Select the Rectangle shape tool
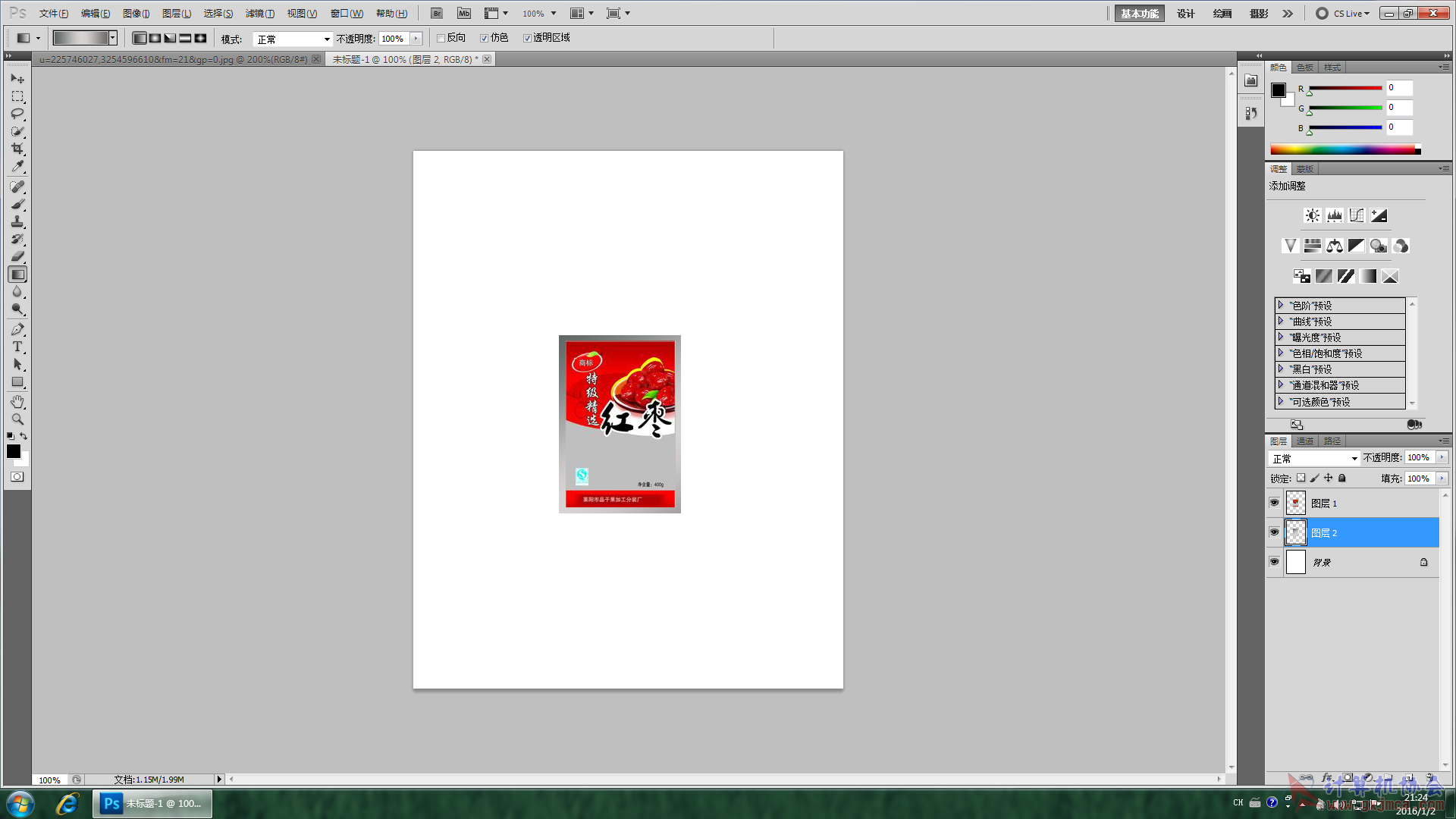Viewport: 1456px width, 819px height. pos(17,382)
